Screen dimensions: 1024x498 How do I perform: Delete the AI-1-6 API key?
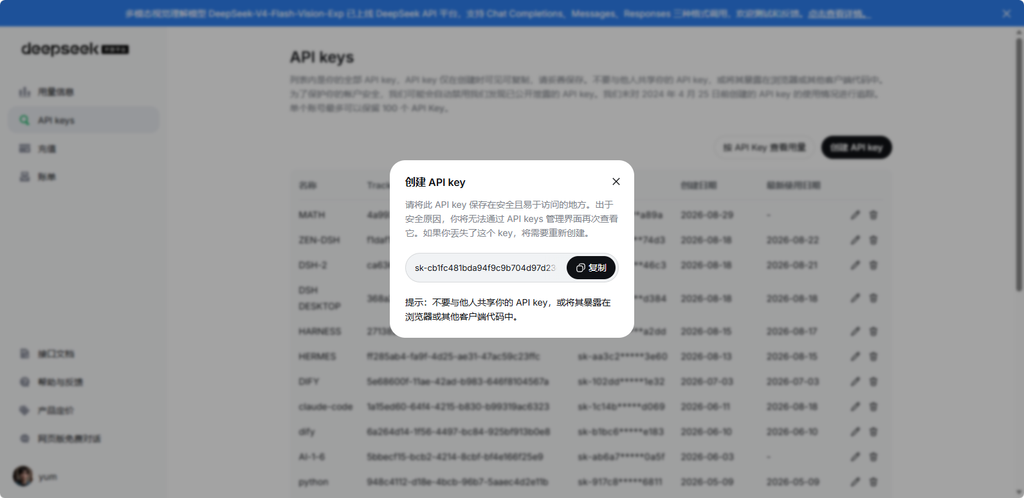(873, 457)
